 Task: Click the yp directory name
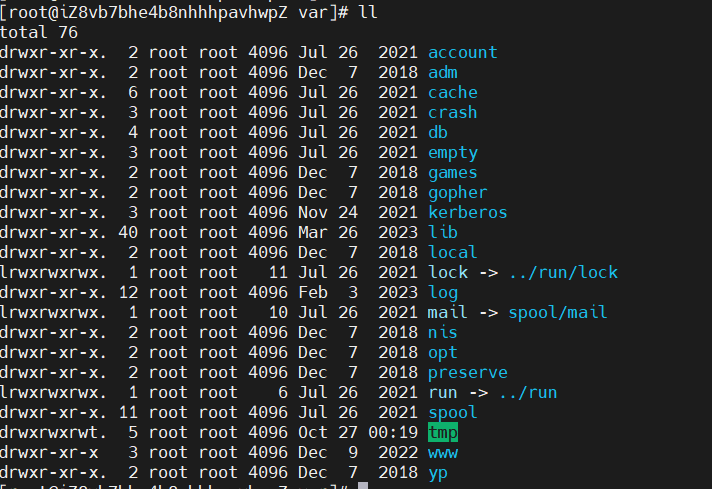[437, 472]
